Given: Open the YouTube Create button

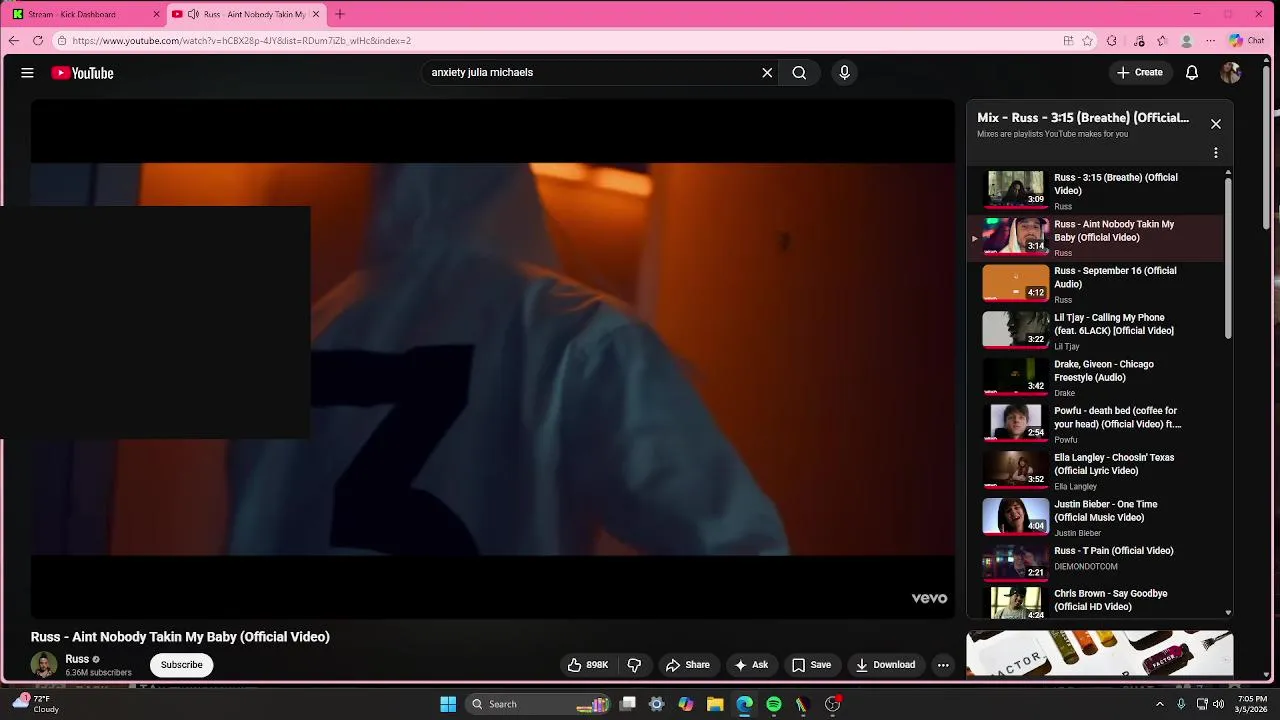Looking at the screenshot, I should click(1140, 73).
